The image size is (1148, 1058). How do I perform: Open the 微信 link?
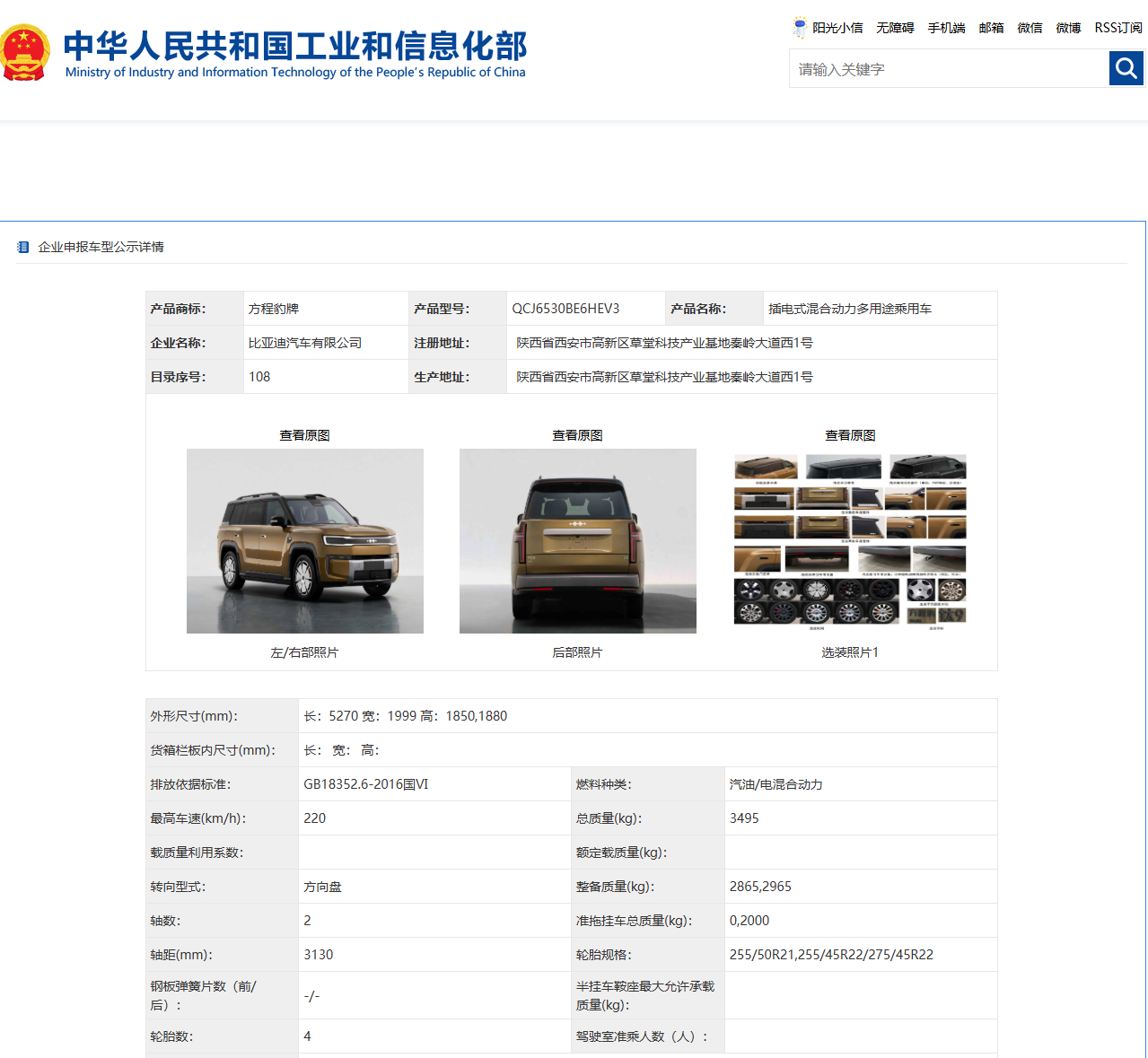pyautogui.click(x=1030, y=28)
